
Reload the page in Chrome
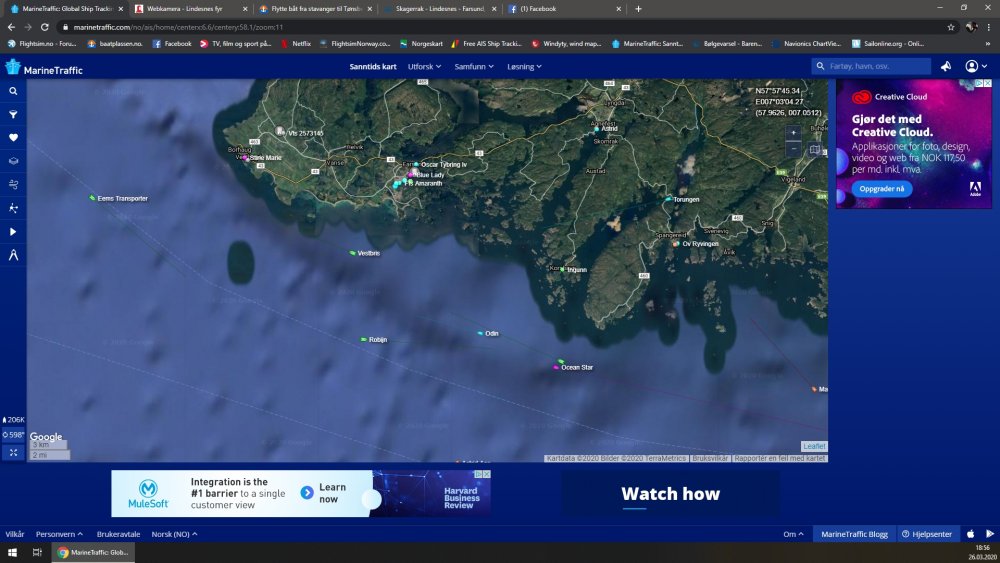tap(45, 27)
